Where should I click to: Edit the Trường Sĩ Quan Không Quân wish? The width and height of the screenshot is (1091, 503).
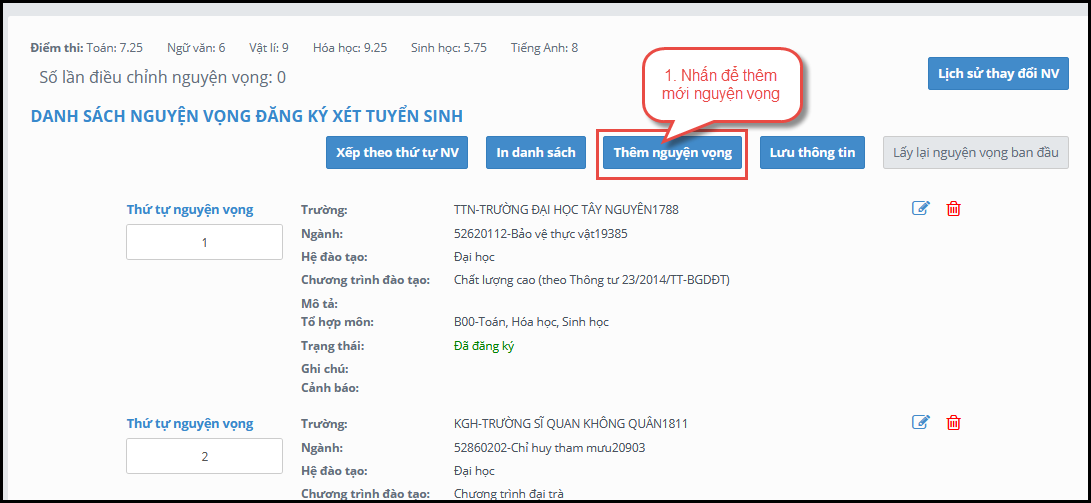pyautogui.click(x=921, y=422)
